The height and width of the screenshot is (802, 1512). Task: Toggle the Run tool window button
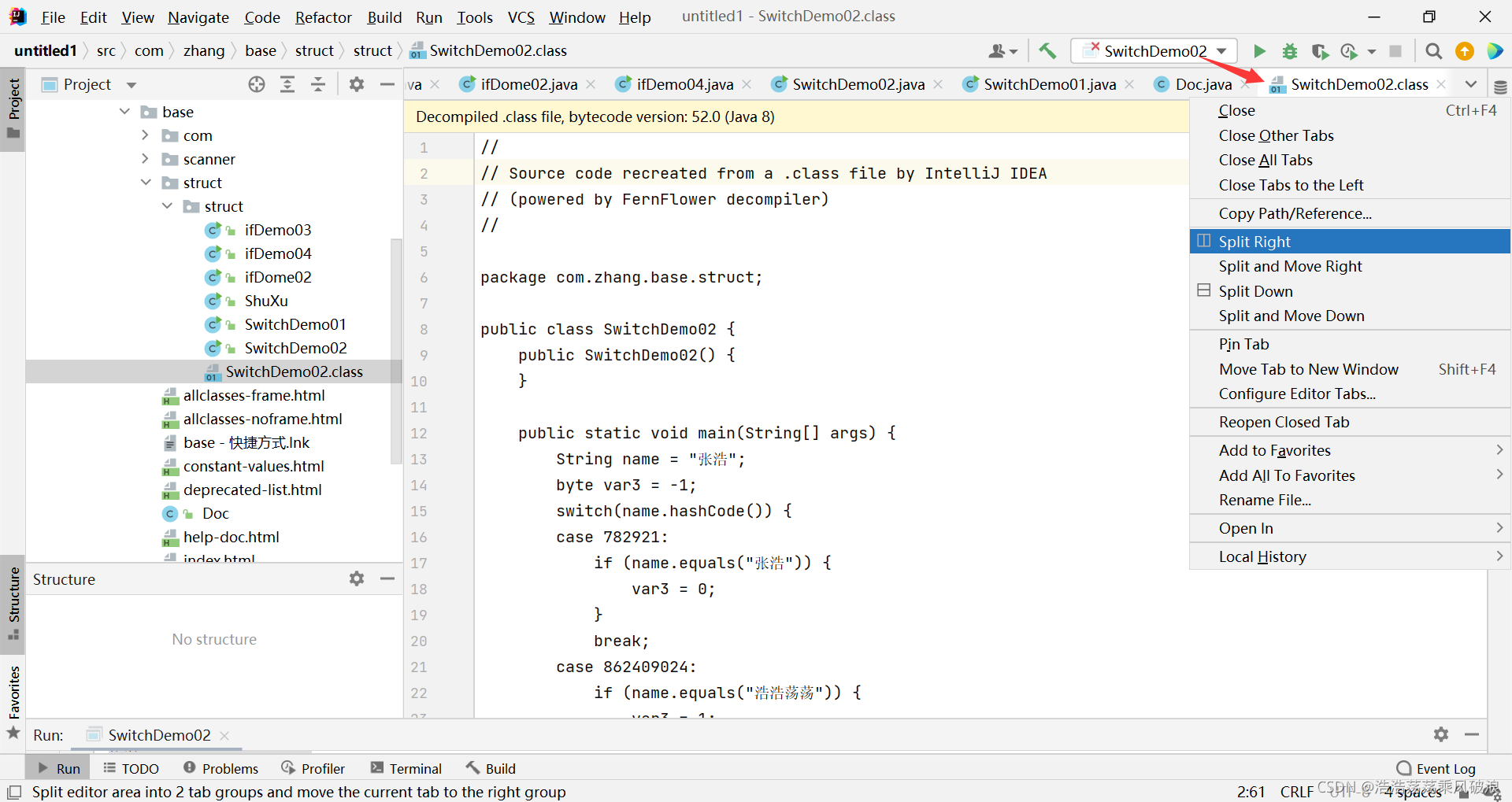[58, 768]
